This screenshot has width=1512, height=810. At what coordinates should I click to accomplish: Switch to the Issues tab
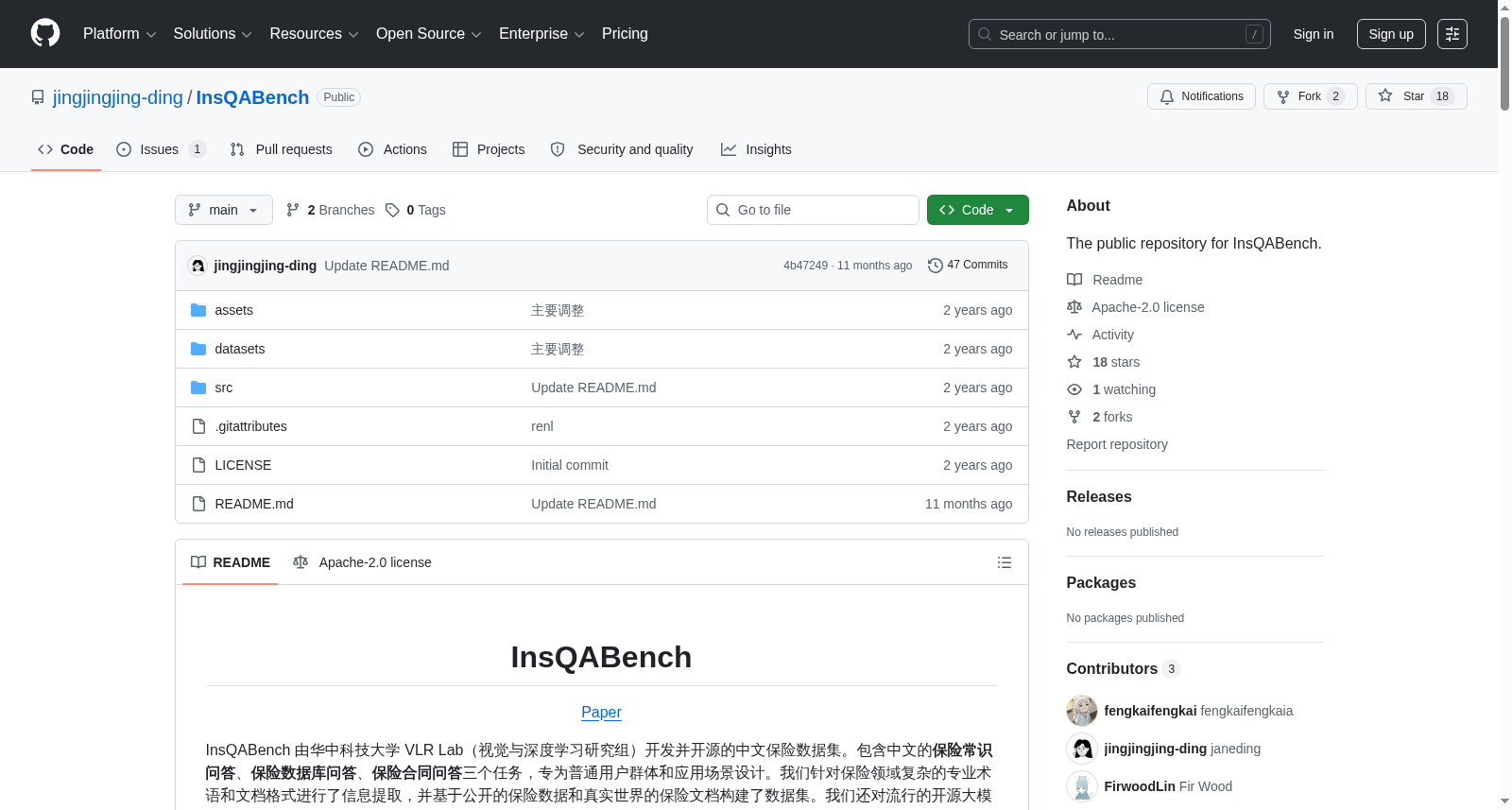click(x=161, y=149)
